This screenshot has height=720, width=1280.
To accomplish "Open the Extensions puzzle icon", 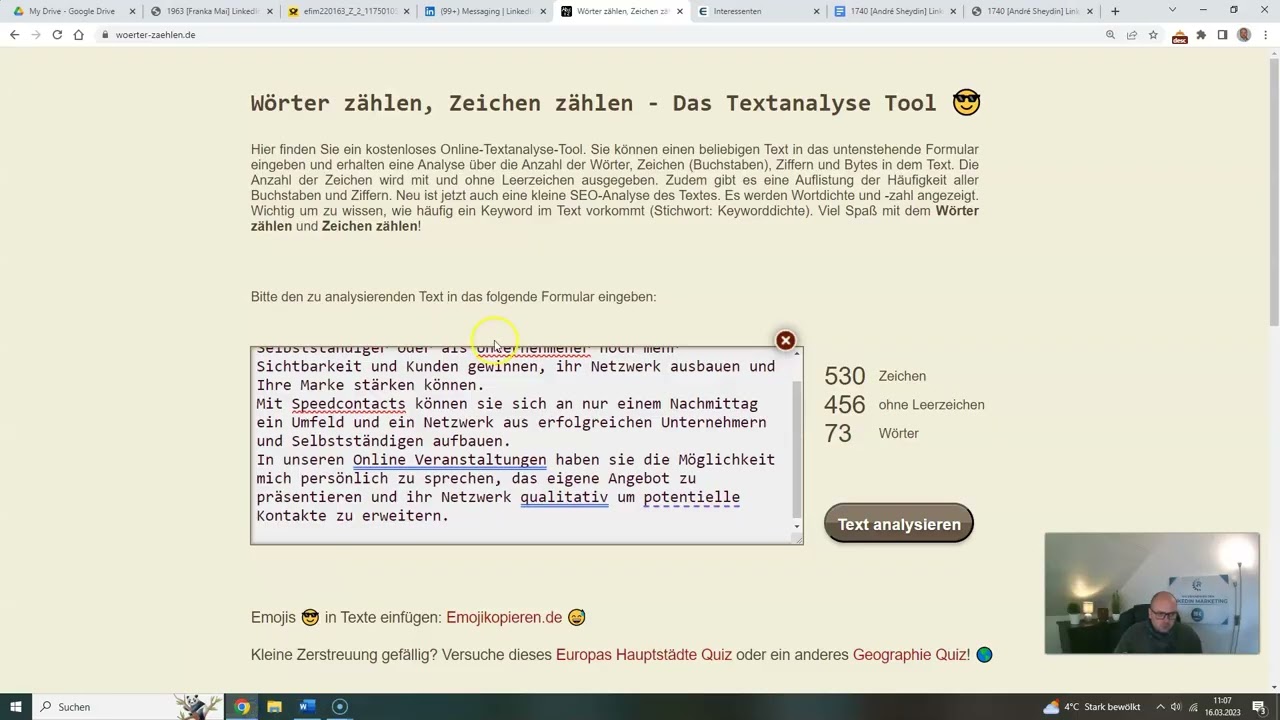I will [x=1201, y=34].
